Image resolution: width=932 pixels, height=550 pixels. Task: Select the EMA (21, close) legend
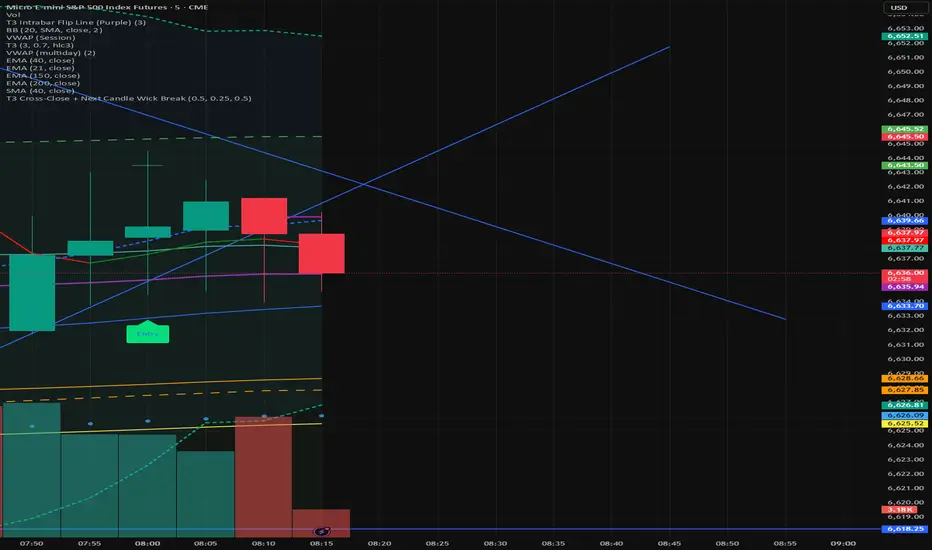coord(40,68)
